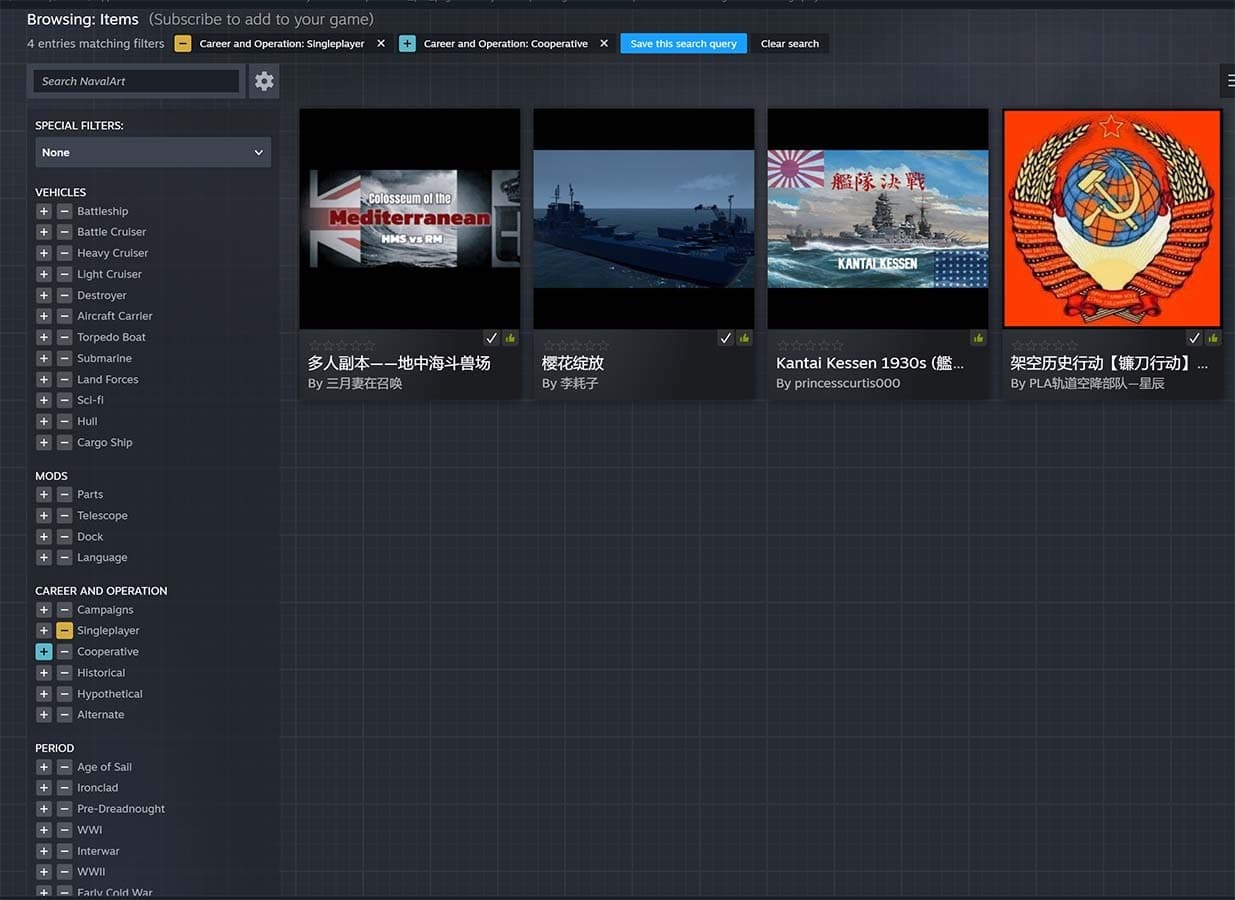
Task: Include Dock mods with plus button
Action: tap(44, 536)
